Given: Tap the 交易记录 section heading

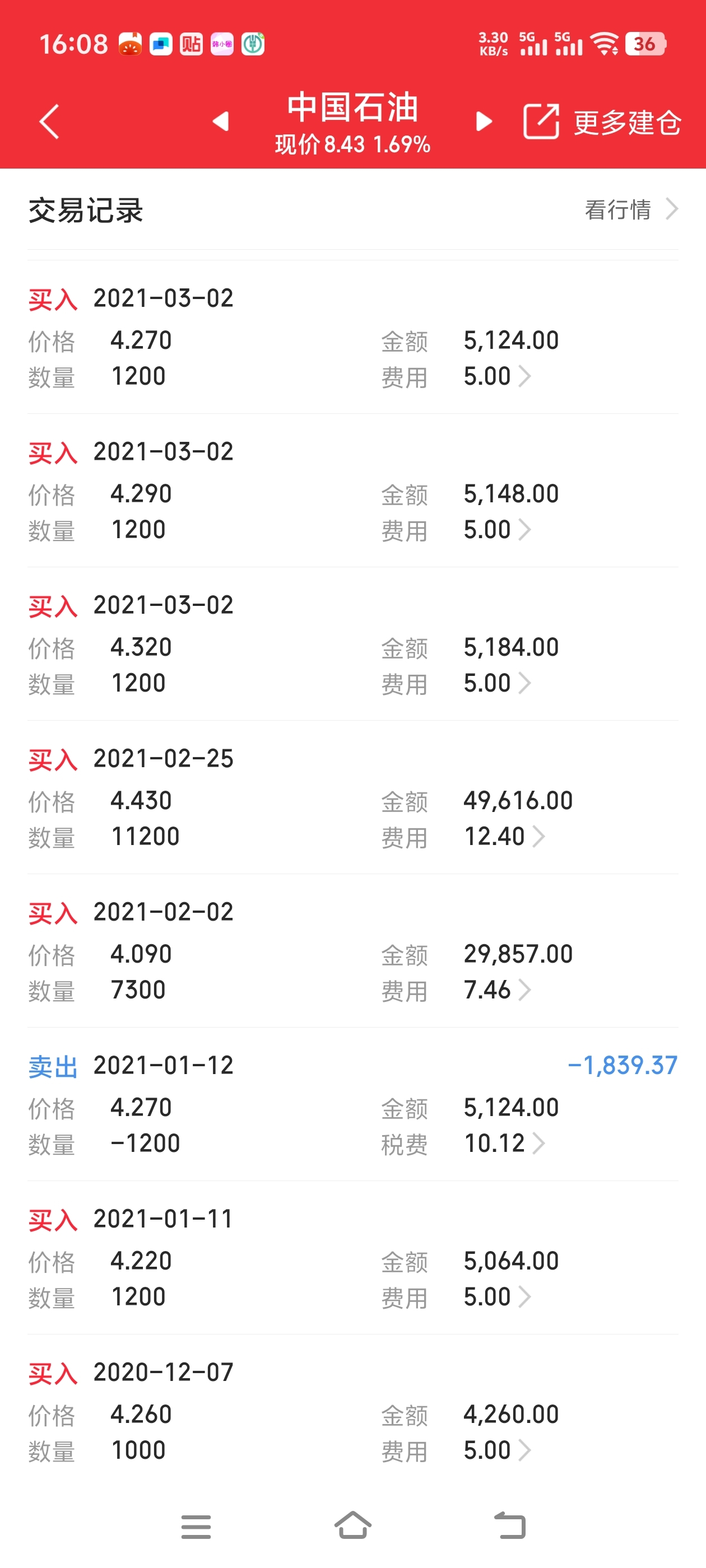Looking at the screenshot, I should pos(86,211).
